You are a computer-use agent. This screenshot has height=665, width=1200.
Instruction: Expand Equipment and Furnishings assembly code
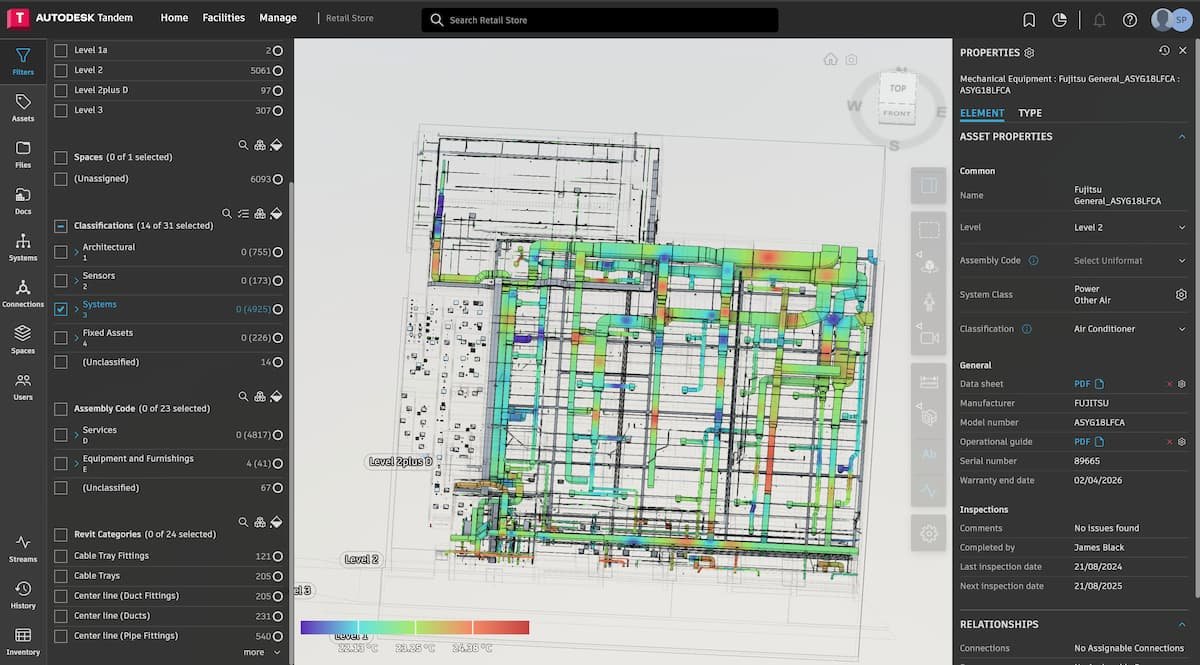point(76,464)
